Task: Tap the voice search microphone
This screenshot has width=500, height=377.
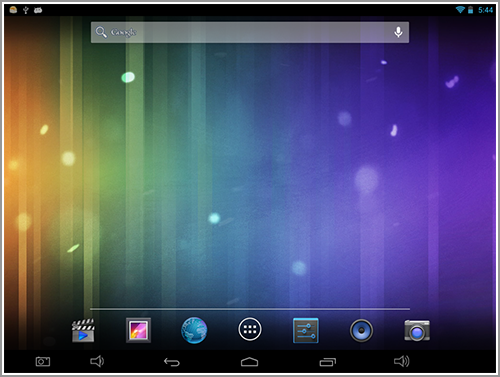Action: tap(398, 32)
